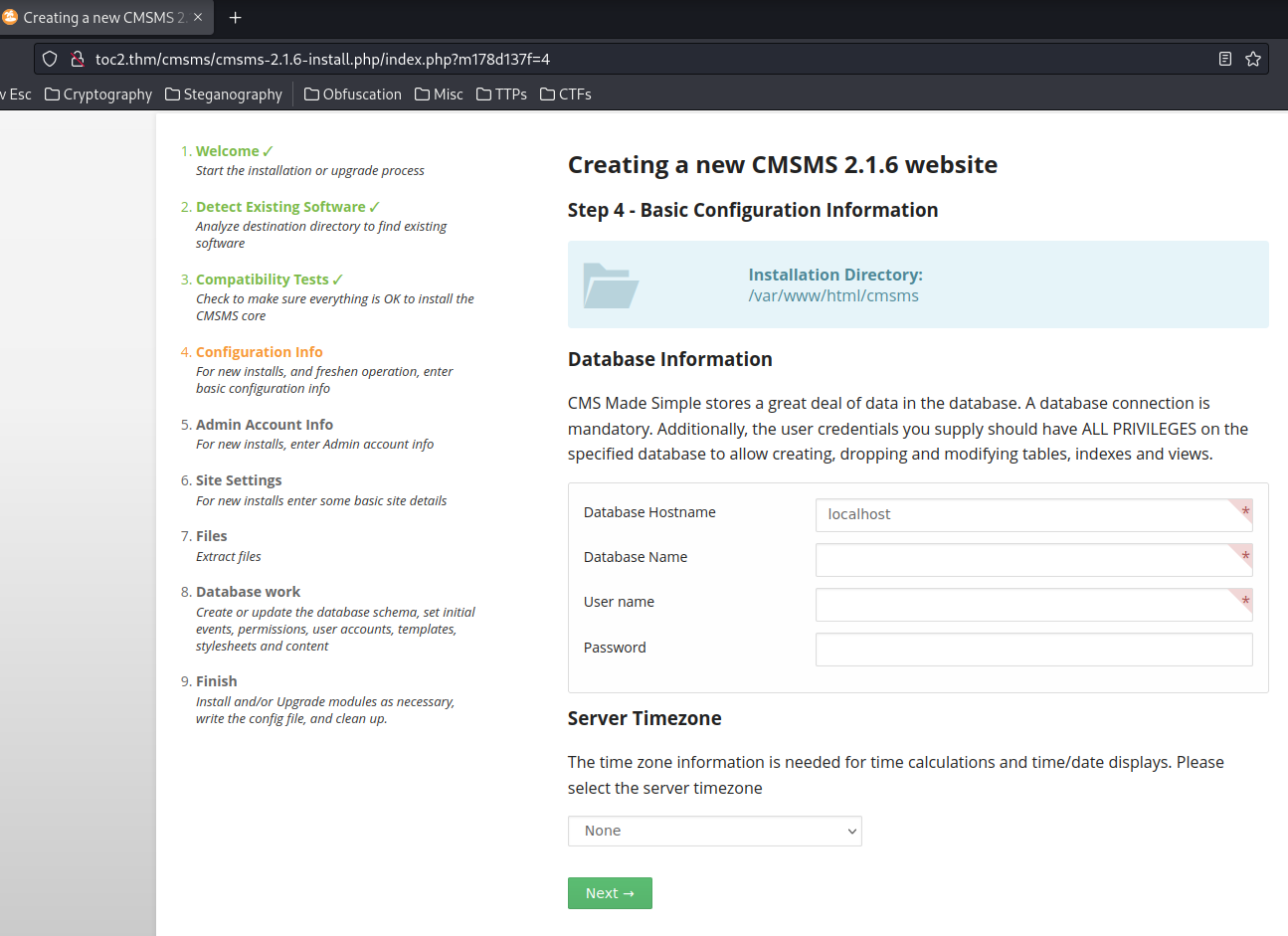1288x936 pixels.
Task: Click the URL address bar text
Action: pyautogui.click(x=322, y=59)
